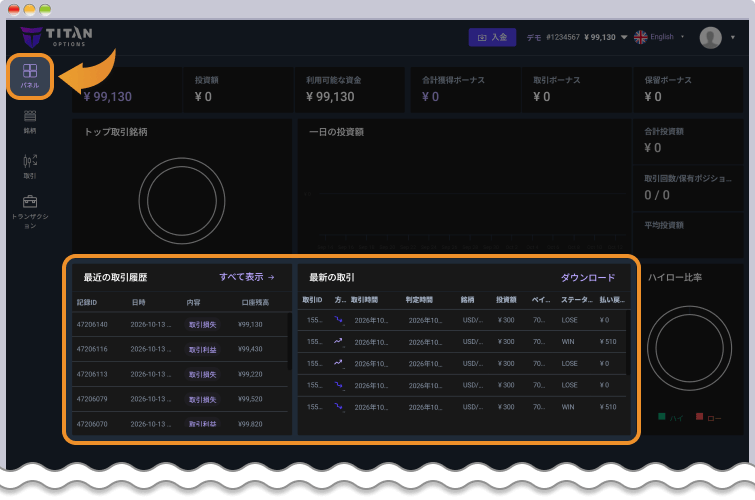Open the 銘柄 sidebar icon
Screen dimensions: 755x500
[x=30, y=121]
